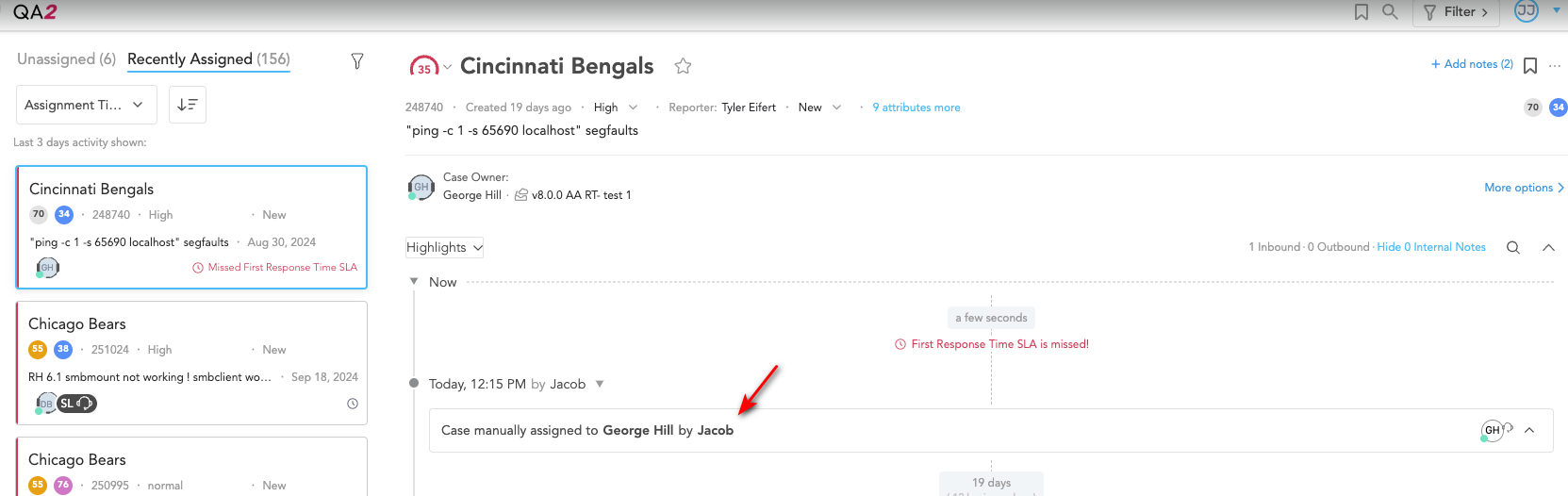This screenshot has height=496, width=1568.
Task: Click blue badge 34 on Cincinnati Bengals card
Action: tap(64, 214)
